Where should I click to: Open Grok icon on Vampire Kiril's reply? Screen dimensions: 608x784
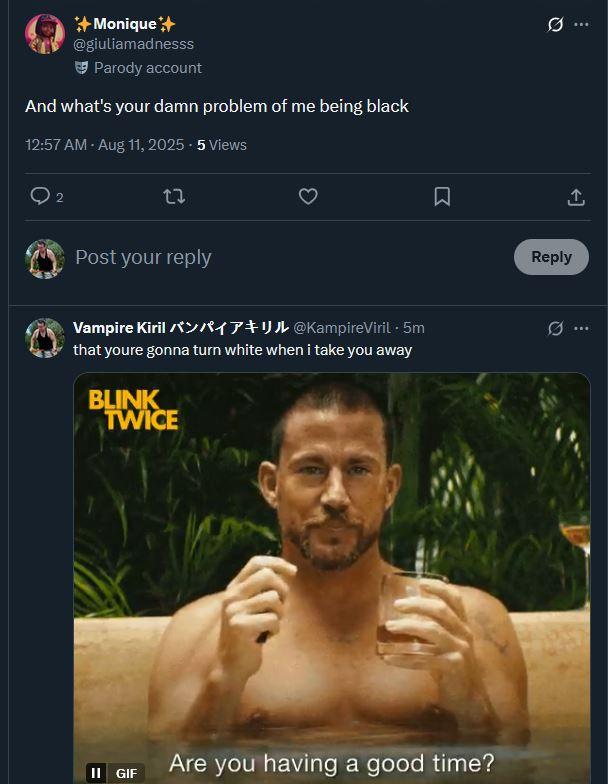click(x=556, y=328)
